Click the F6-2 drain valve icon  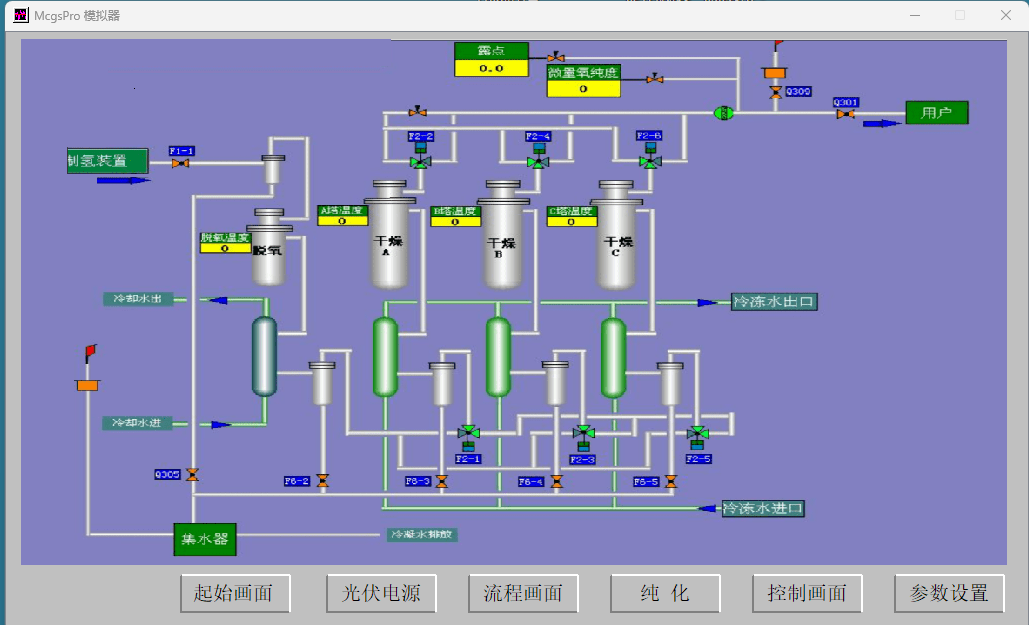tap(322, 481)
